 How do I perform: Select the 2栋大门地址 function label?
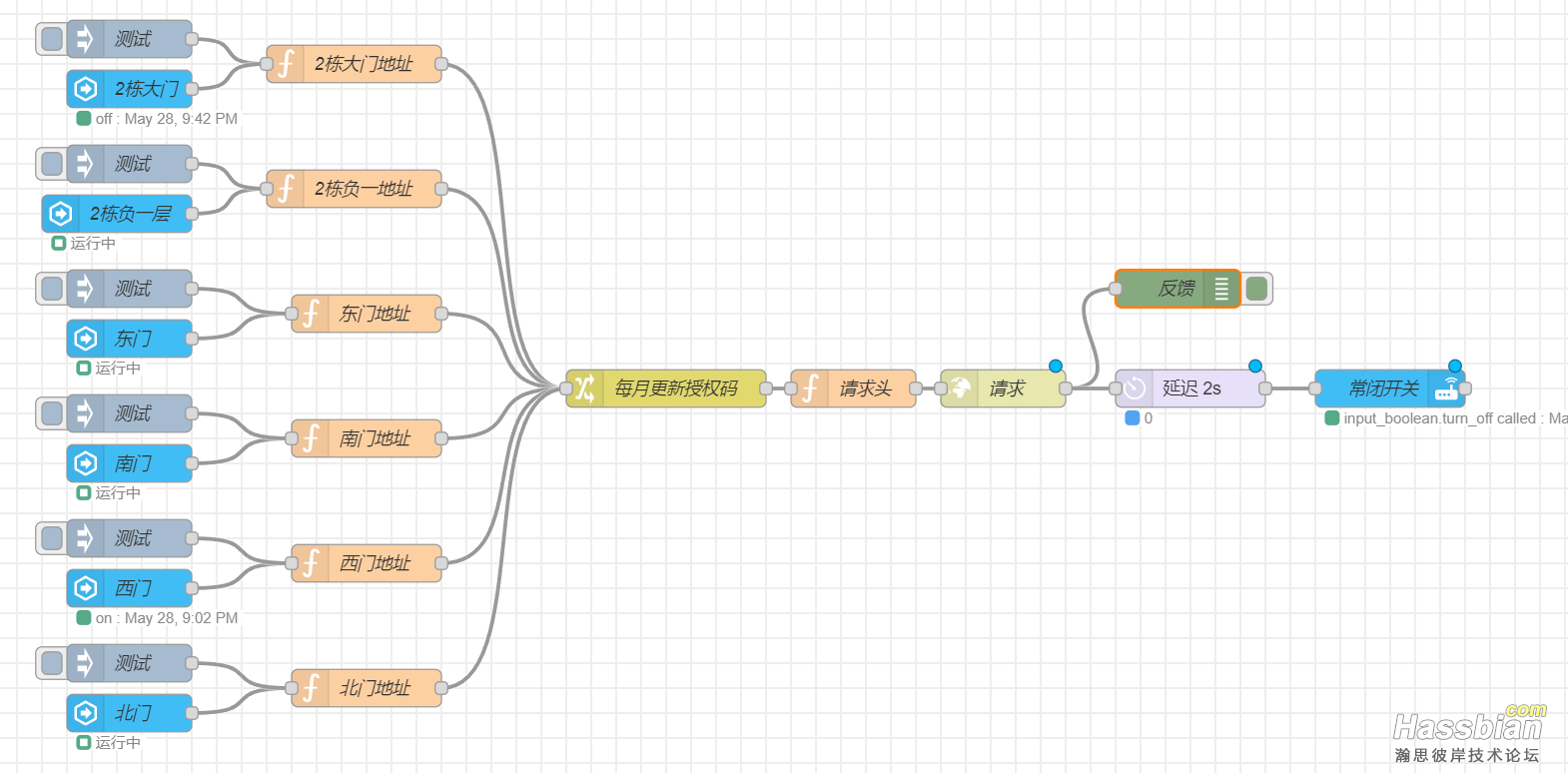364,64
